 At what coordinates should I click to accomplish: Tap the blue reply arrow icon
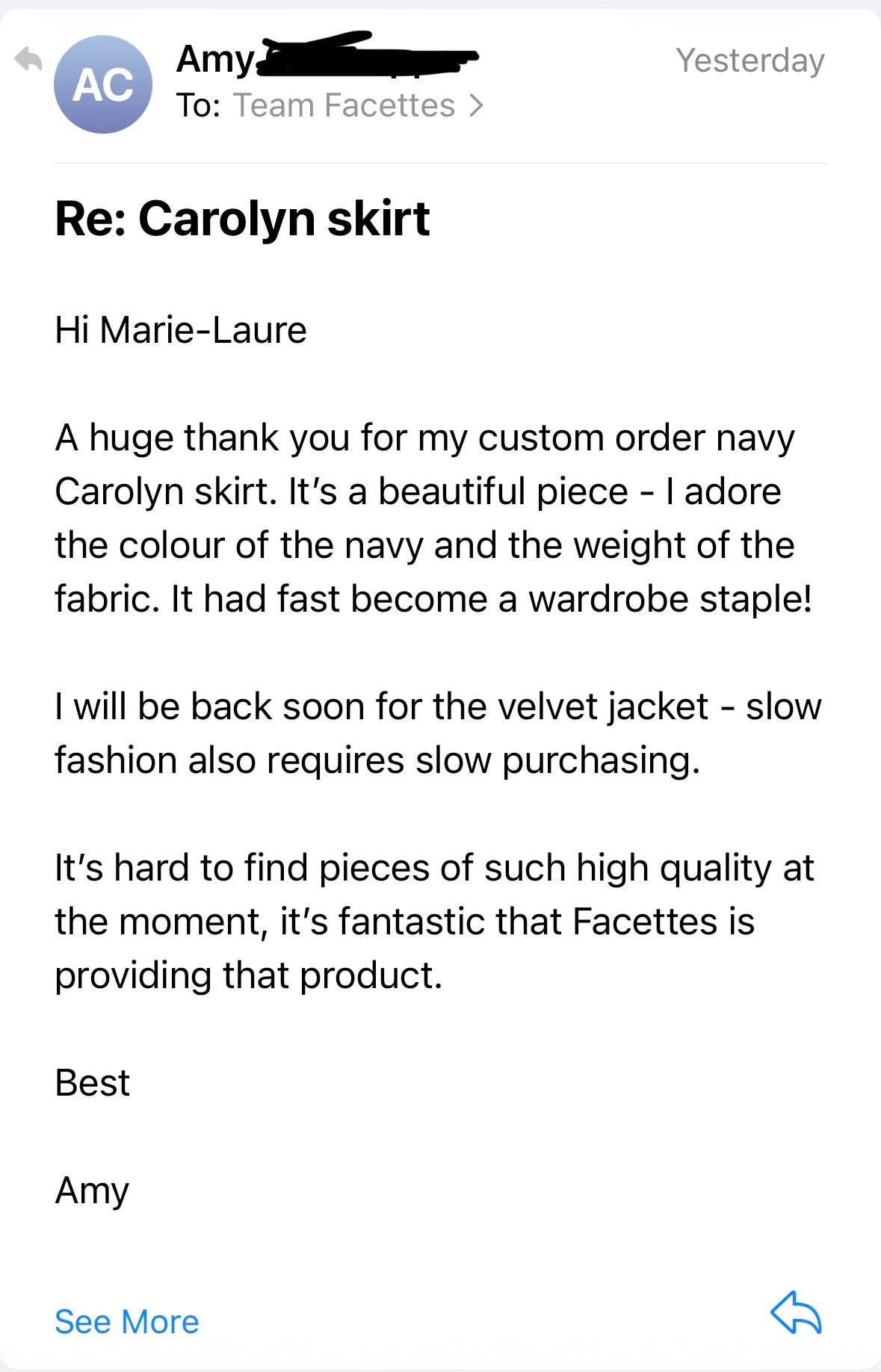(796, 1313)
